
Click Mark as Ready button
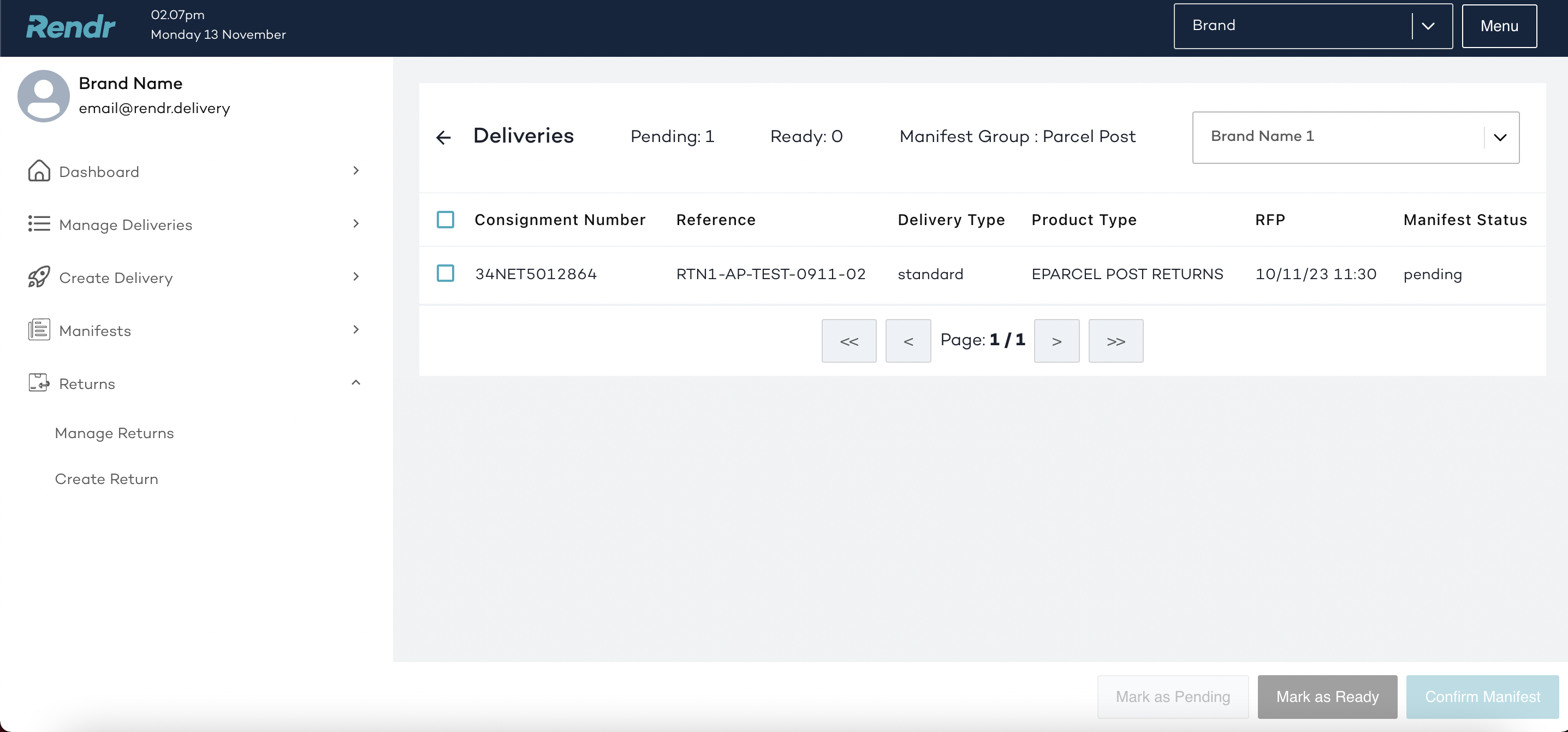[x=1328, y=696]
